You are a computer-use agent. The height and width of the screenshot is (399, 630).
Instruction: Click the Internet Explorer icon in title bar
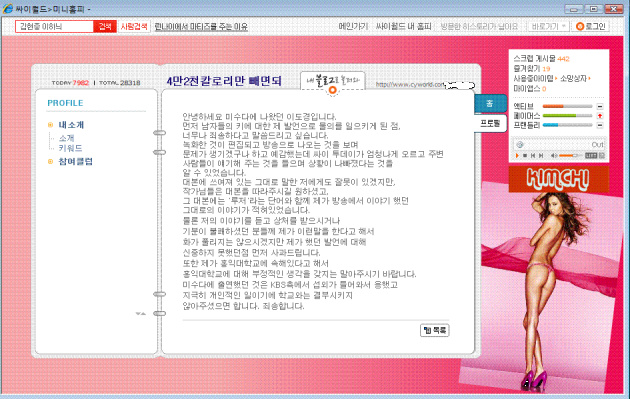7,8
